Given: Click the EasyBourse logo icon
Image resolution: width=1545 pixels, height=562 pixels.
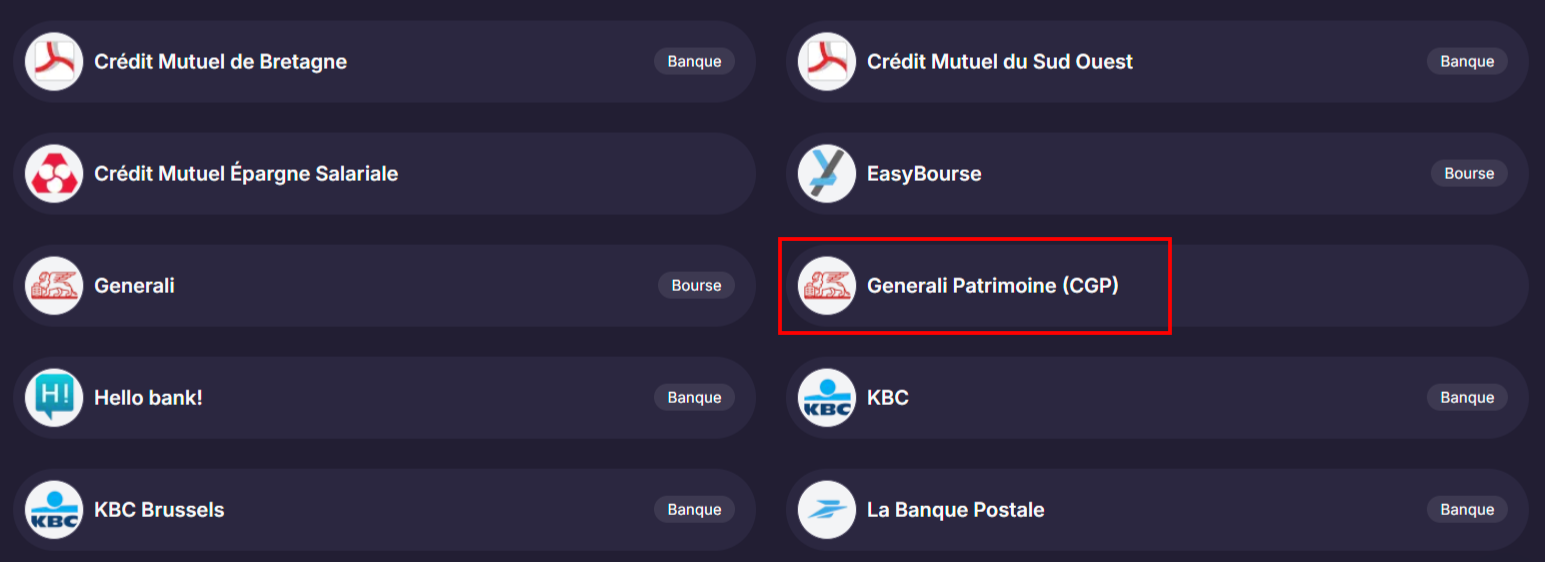Looking at the screenshot, I should tap(827, 174).
